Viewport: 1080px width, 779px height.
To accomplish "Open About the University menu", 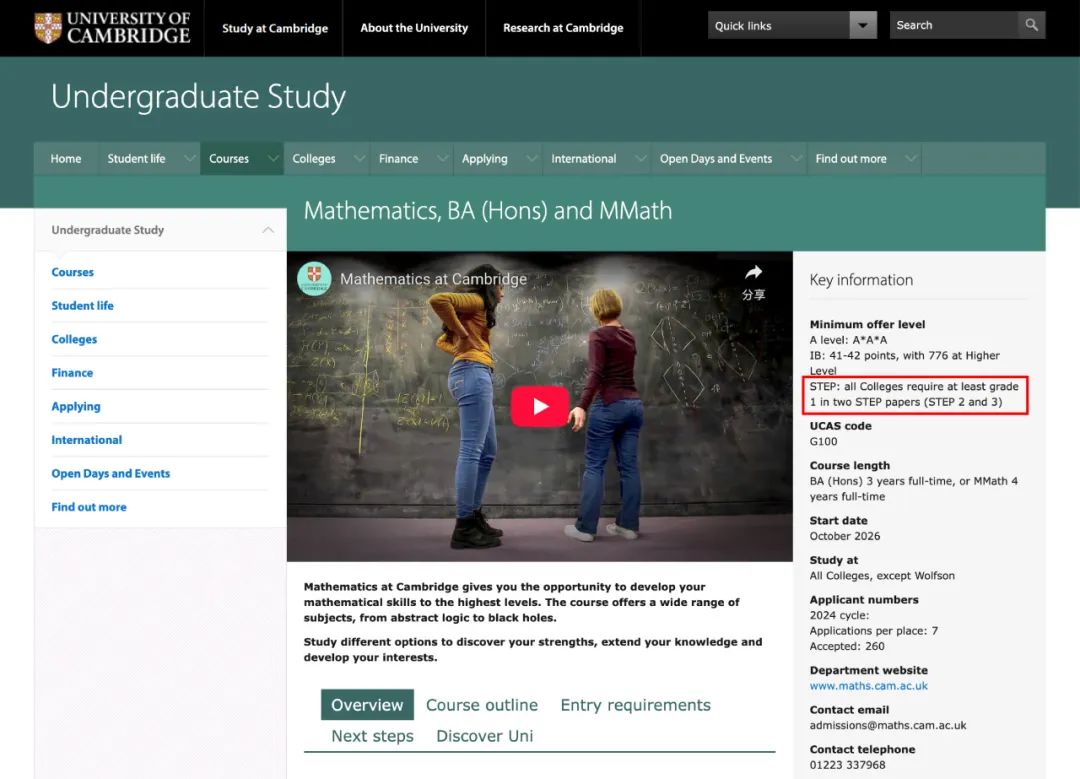I will tap(414, 28).
